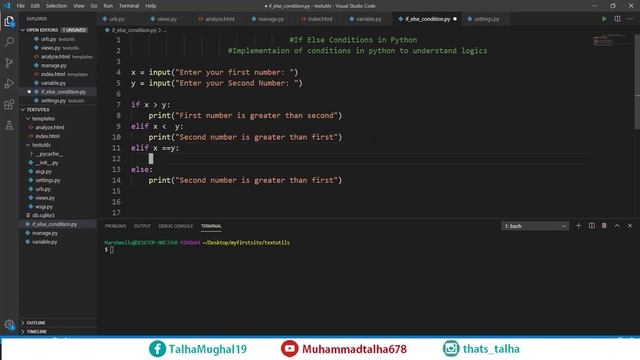Viewport: 640px width, 360px height.
Task: Open urls.py in Open Editors list
Action: click(x=58, y=39)
